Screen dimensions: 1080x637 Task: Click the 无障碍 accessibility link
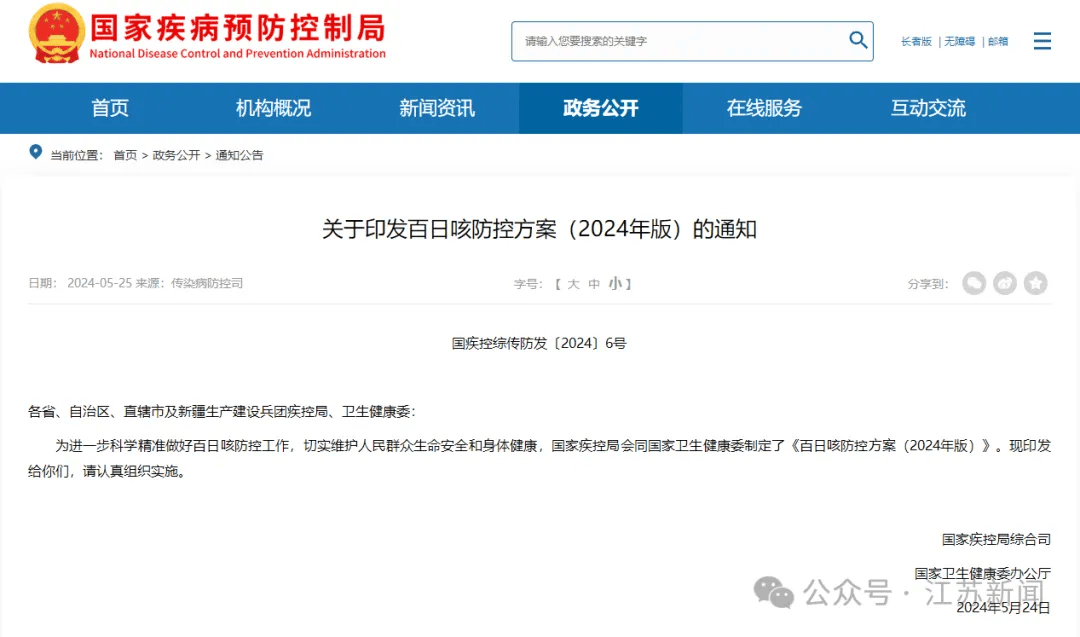point(959,41)
